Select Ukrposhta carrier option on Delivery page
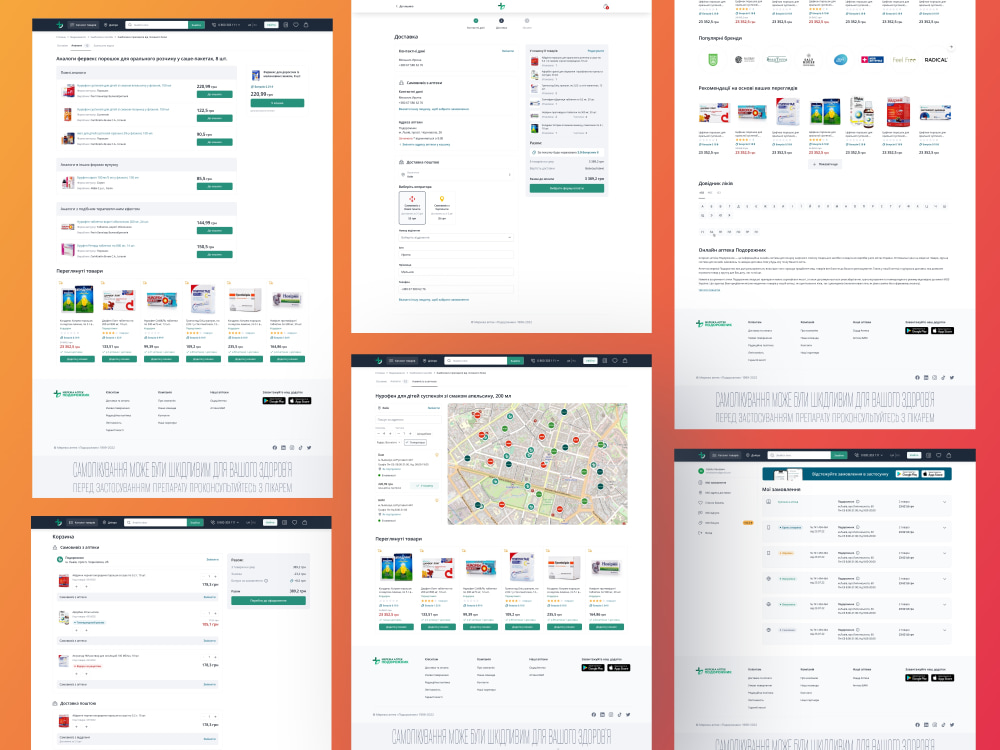 [441, 208]
